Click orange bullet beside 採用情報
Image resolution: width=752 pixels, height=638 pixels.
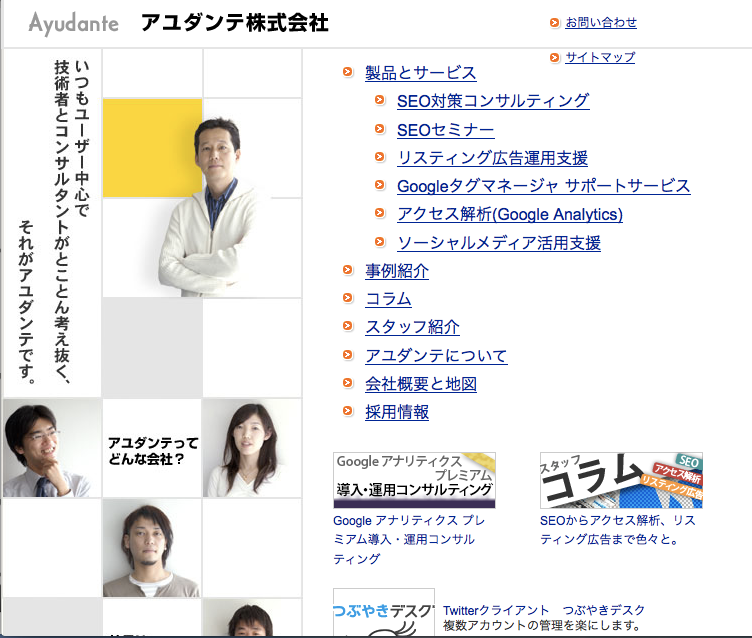348,411
